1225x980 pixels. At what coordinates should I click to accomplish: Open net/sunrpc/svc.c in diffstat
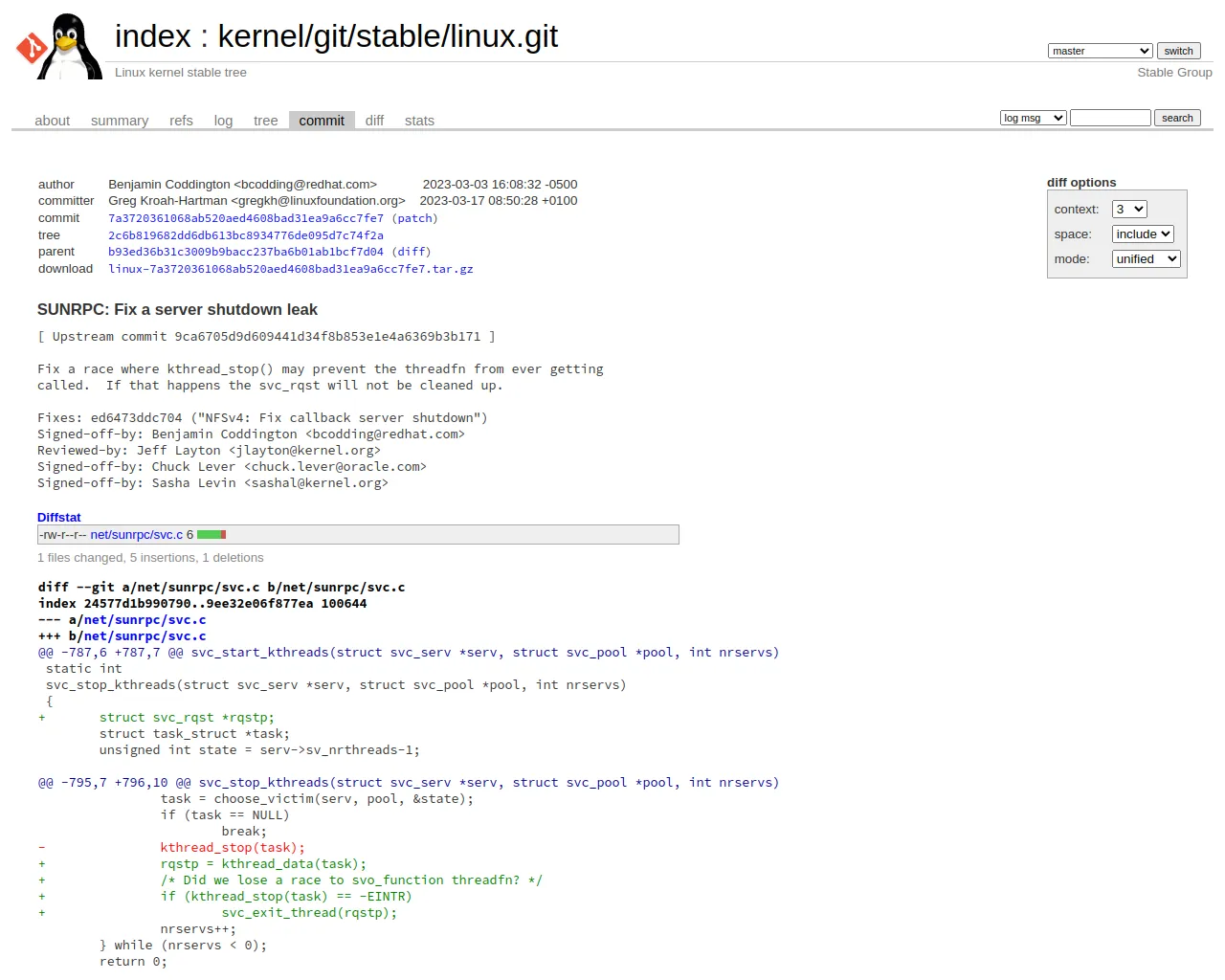coord(137,535)
